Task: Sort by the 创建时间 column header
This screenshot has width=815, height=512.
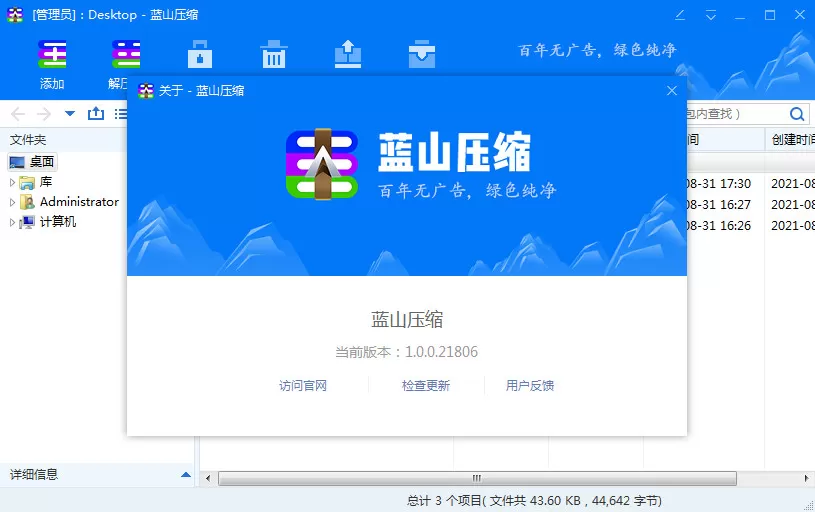Action: coord(790,140)
